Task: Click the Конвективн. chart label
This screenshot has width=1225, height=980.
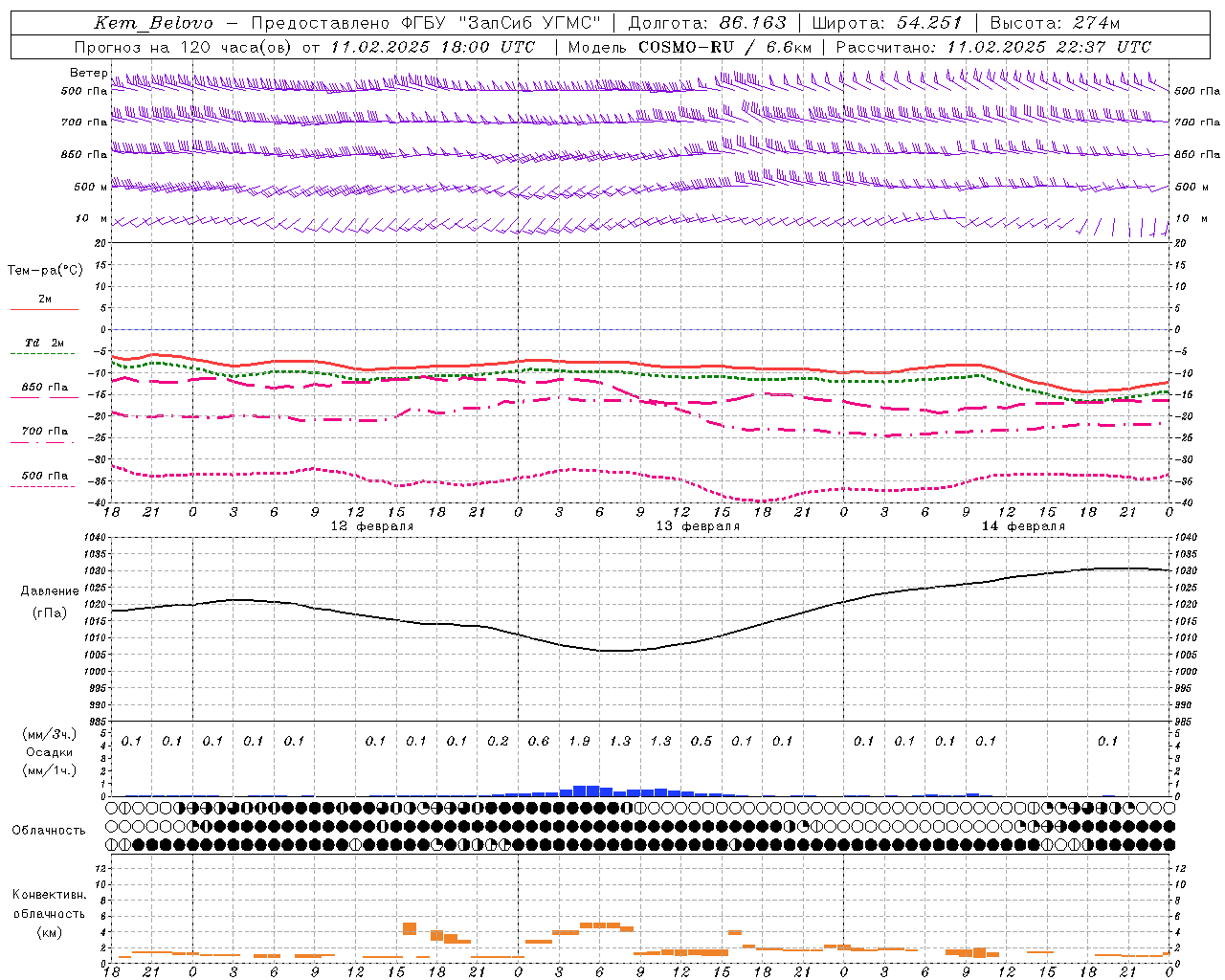Action: coord(49,895)
